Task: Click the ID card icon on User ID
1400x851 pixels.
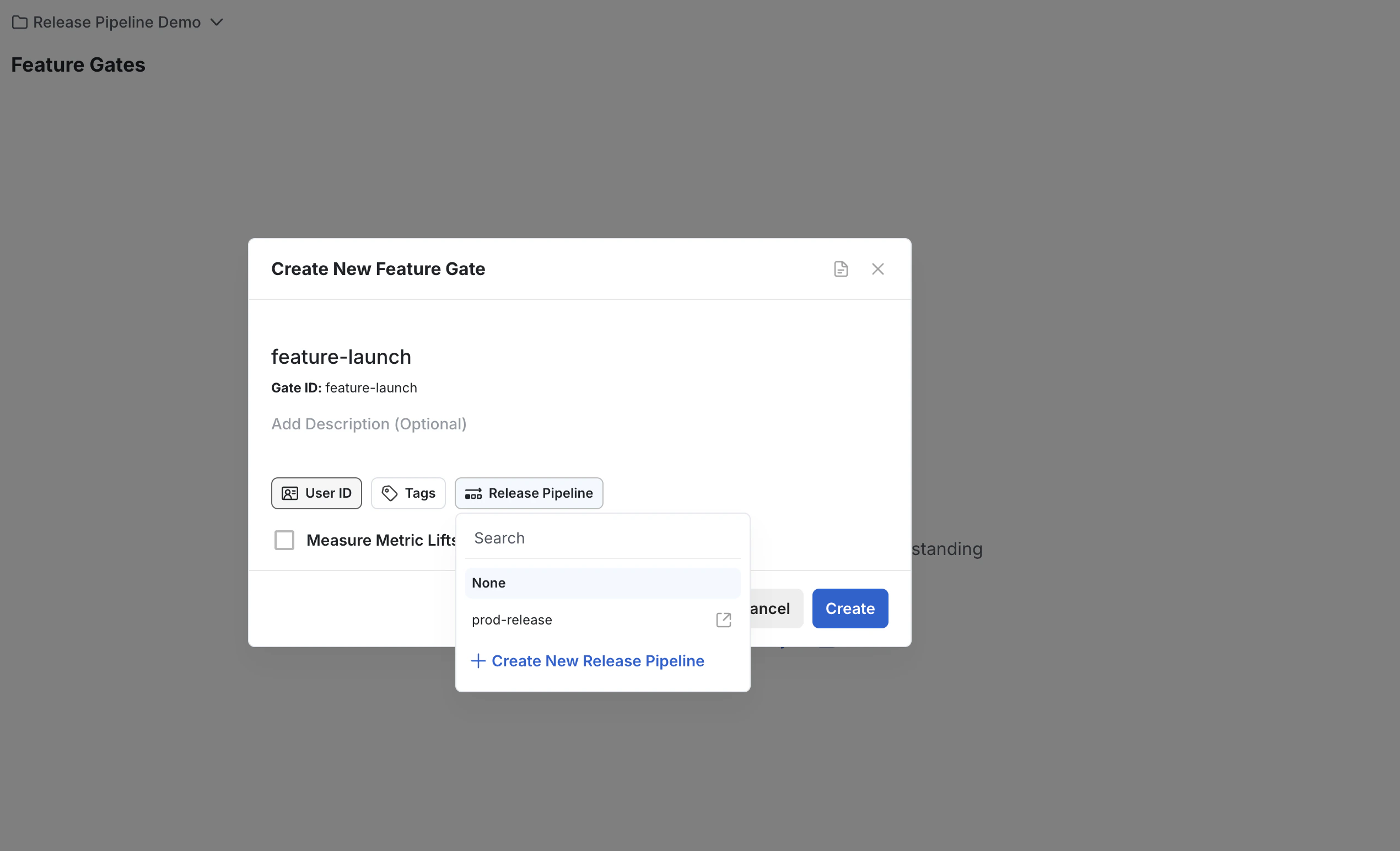Action: point(290,493)
